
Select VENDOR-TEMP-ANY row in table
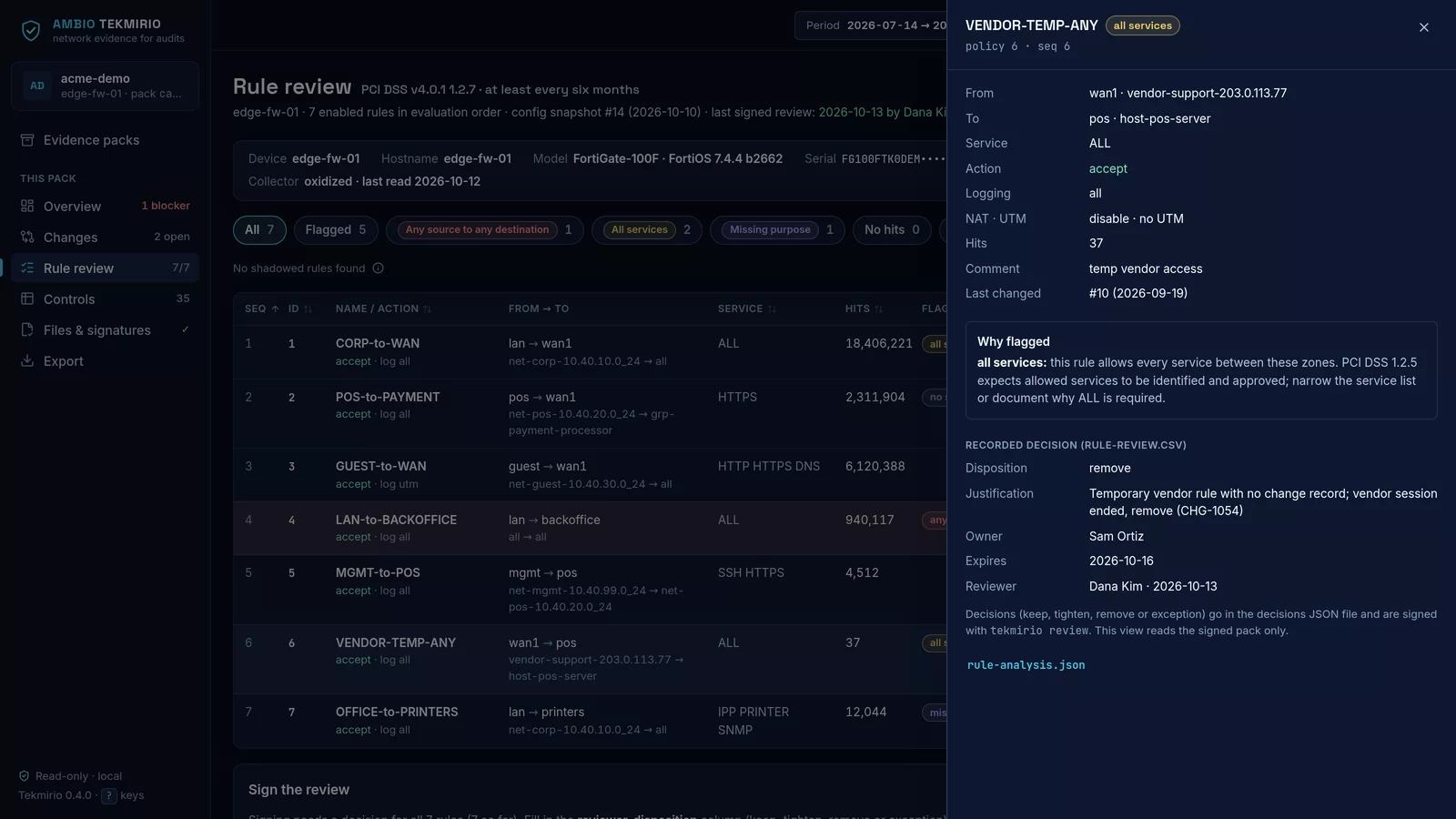[x=590, y=660]
